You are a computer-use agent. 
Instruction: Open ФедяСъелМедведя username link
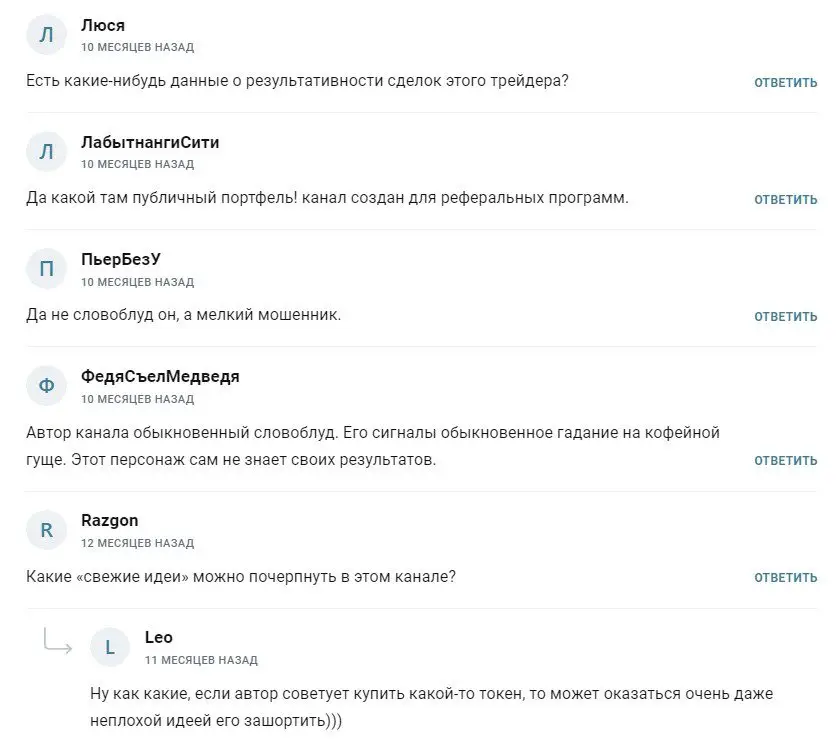pos(160,377)
